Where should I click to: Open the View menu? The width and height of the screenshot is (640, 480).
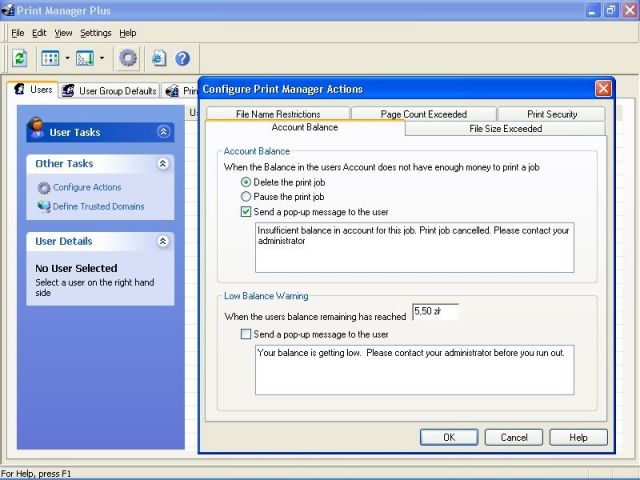point(63,33)
